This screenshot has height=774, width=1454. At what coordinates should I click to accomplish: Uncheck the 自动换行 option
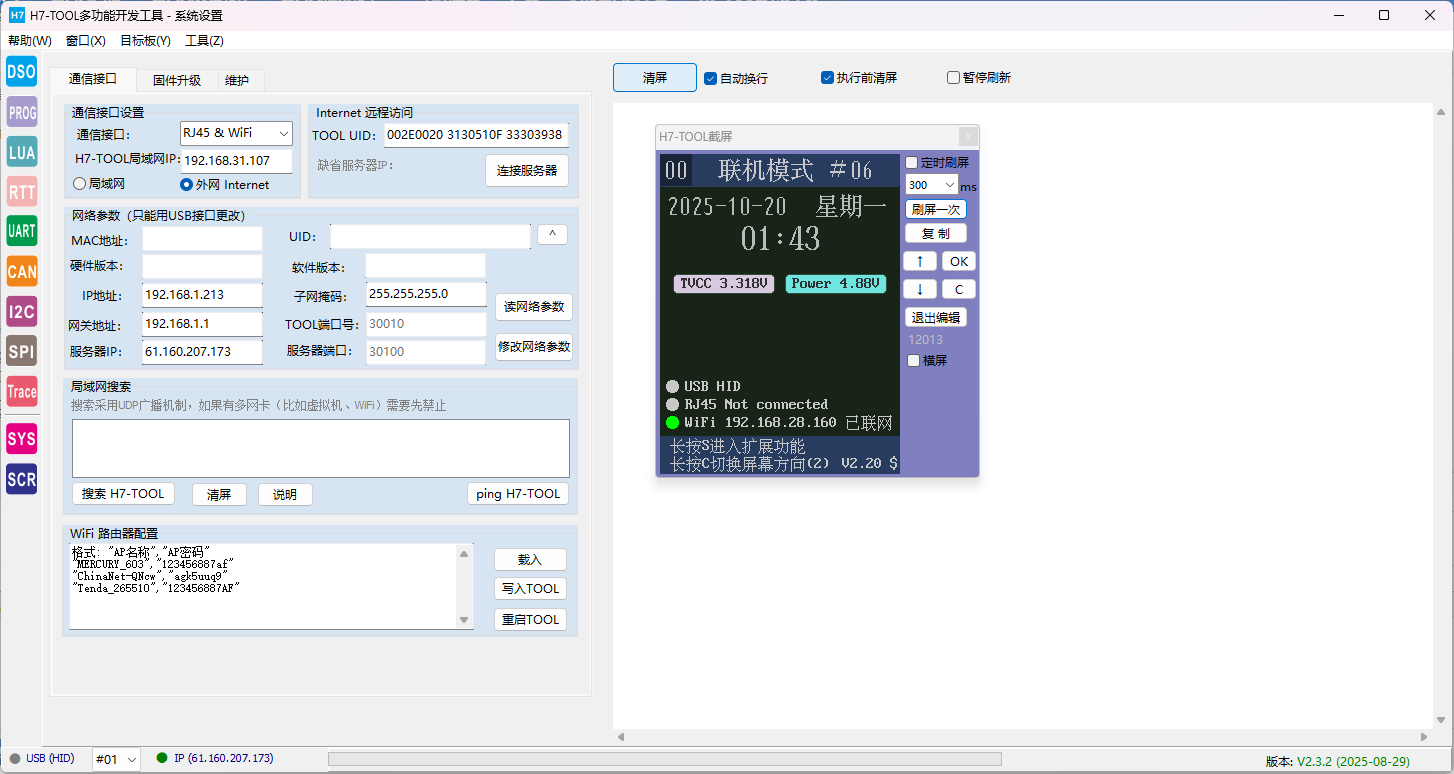point(710,78)
